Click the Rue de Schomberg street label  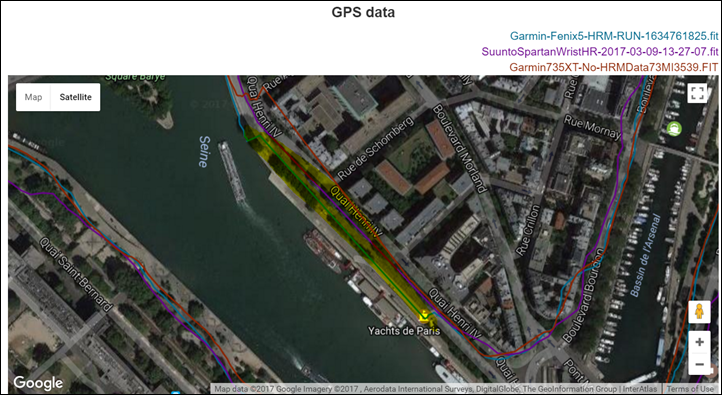(x=375, y=148)
